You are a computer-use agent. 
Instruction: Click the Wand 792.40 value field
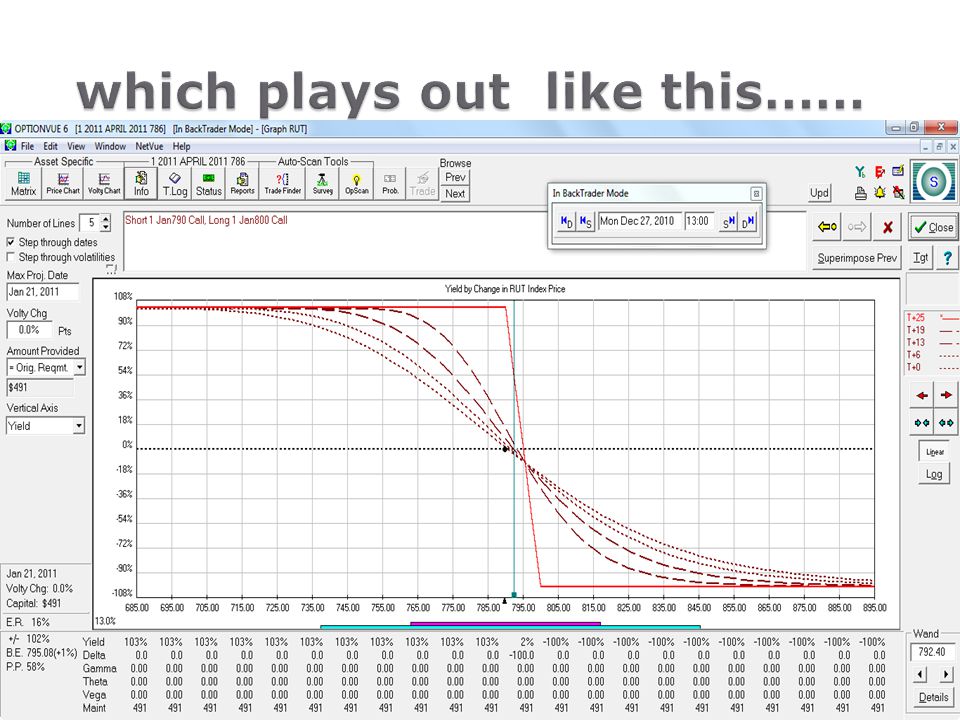[x=933, y=653]
